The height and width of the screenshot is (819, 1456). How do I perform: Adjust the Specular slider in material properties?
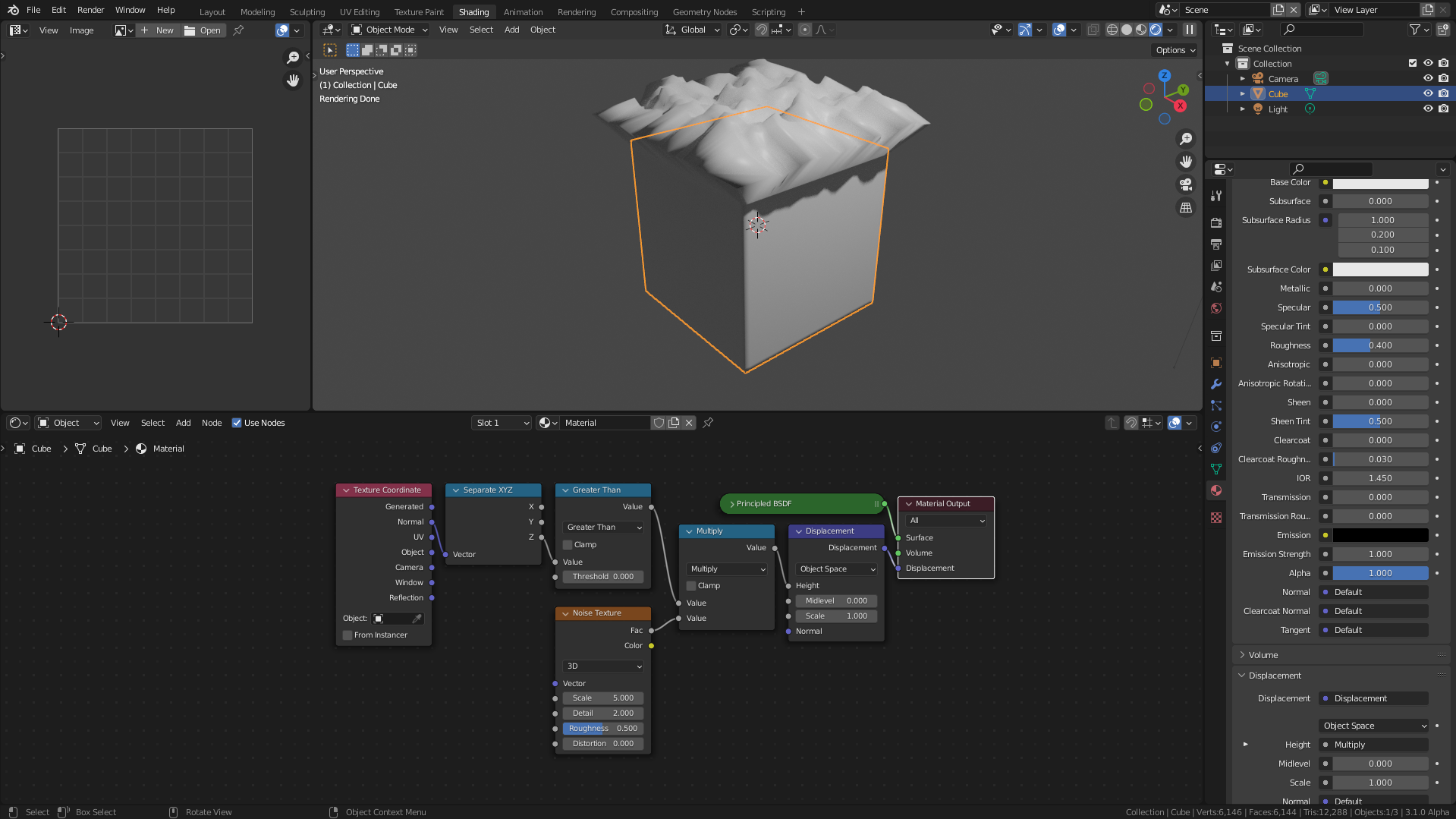[1380, 307]
